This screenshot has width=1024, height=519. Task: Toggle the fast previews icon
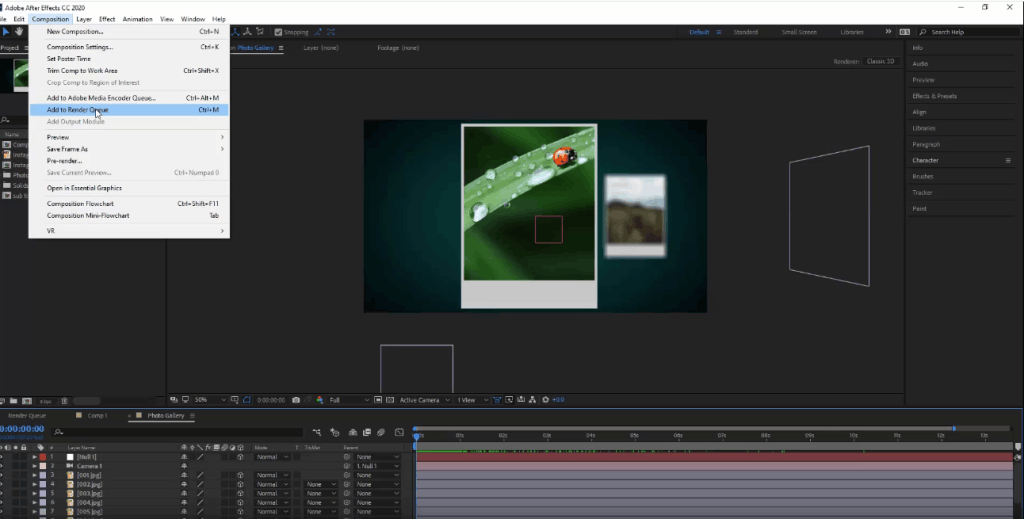point(509,400)
